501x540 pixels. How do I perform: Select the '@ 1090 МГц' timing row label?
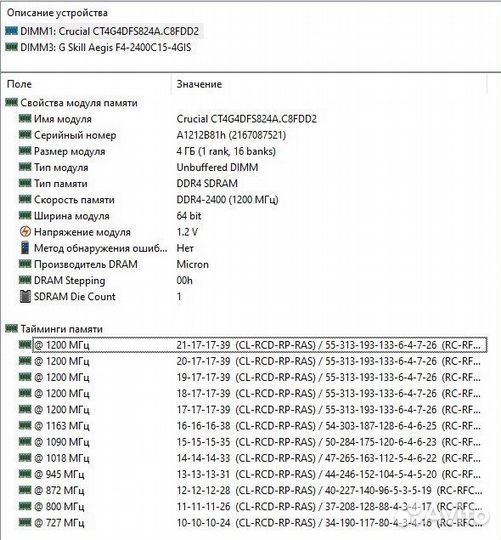62,442
